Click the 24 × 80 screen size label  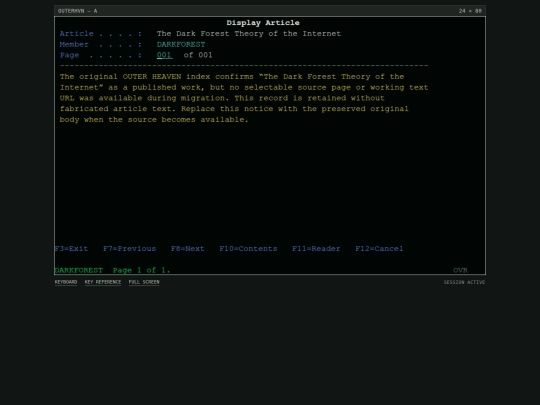(470, 11)
